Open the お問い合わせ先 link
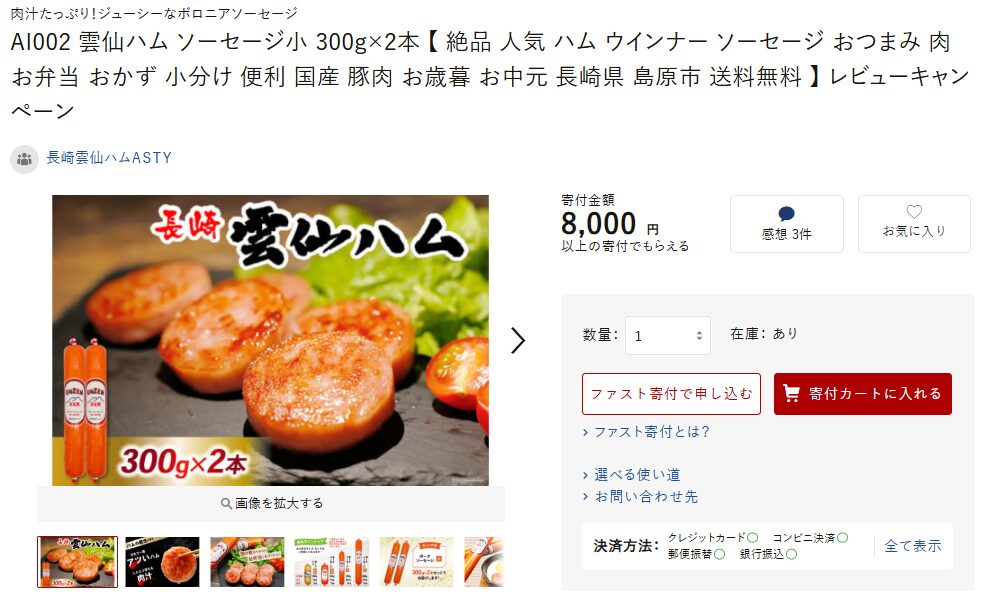Viewport: 985px width, 602px height. point(646,496)
